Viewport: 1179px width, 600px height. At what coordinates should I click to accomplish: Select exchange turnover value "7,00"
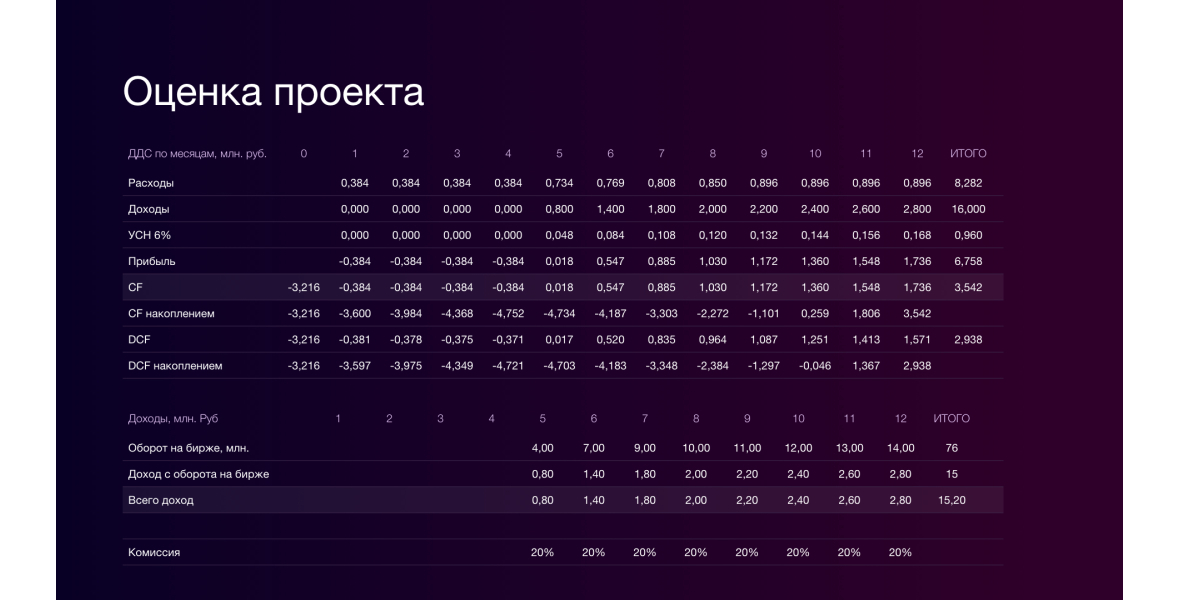(x=593, y=448)
